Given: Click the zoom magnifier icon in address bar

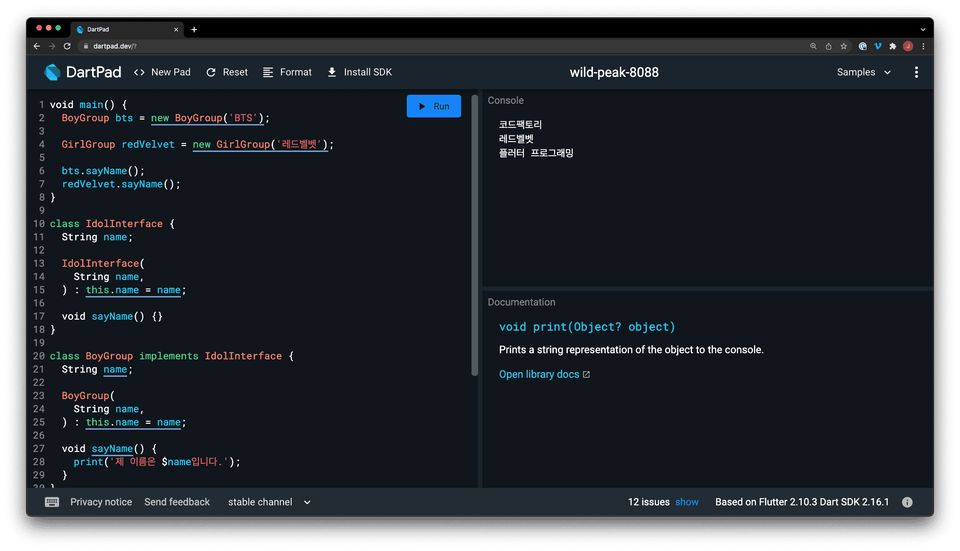Looking at the screenshot, I should [813, 46].
